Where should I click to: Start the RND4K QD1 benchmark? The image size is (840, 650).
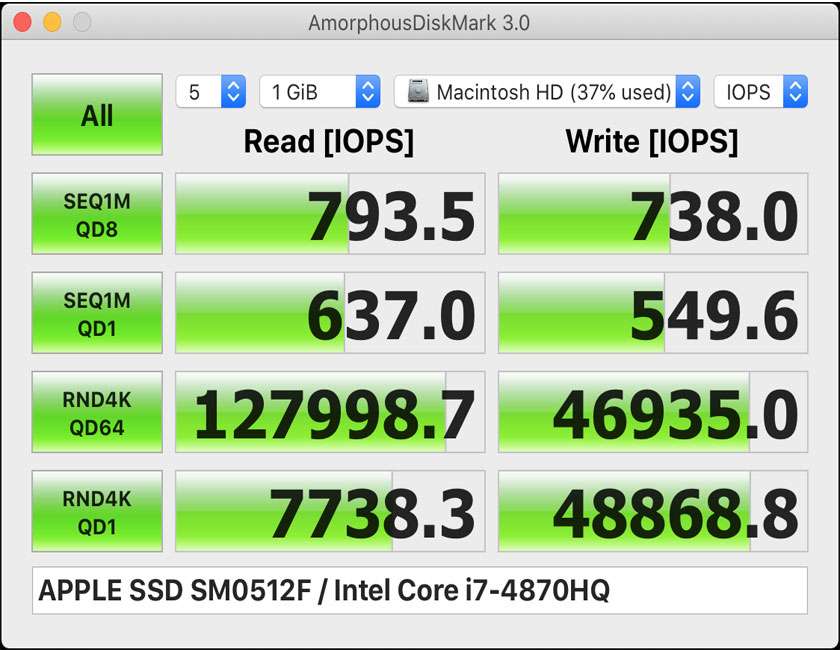click(x=96, y=510)
